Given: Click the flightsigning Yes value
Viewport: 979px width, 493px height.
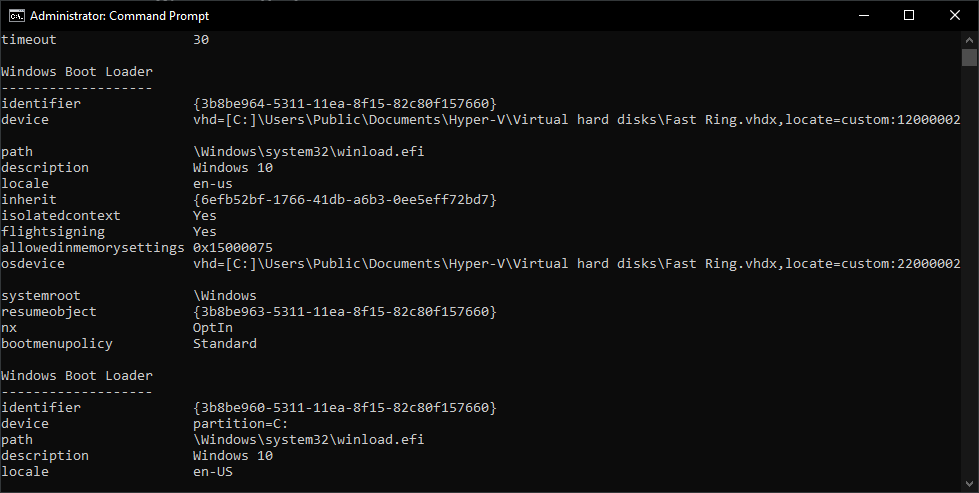Looking at the screenshot, I should click(x=205, y=232).
